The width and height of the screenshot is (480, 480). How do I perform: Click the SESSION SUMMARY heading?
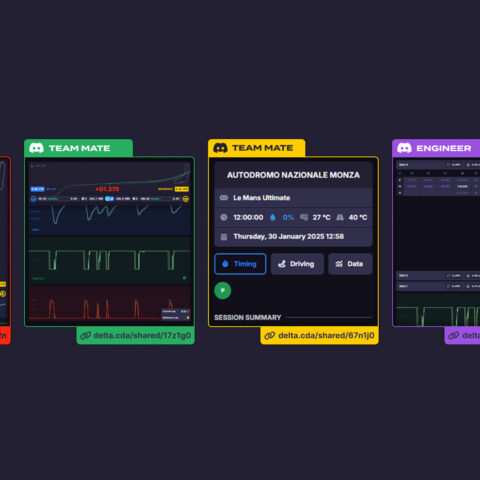click(248, 317)
